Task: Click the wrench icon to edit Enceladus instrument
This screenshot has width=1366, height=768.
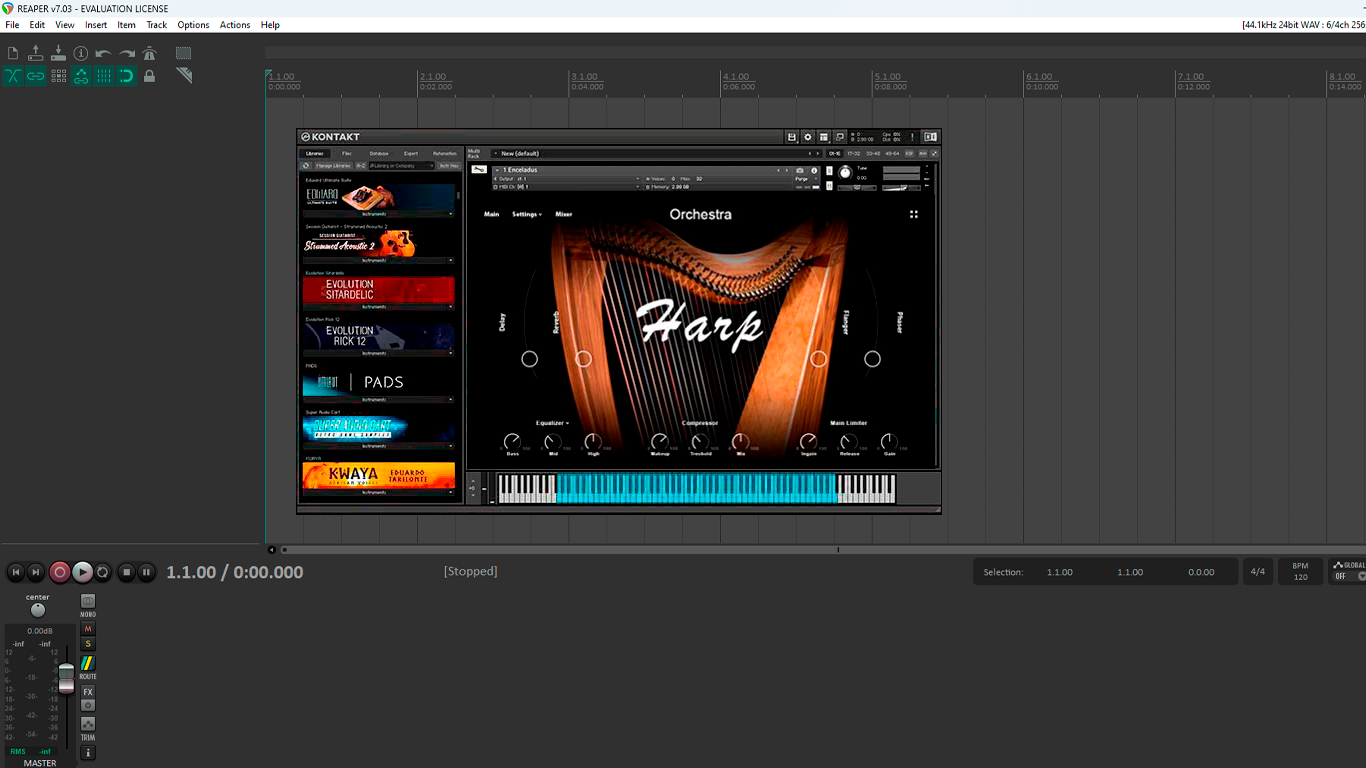Action: pos(480,170)
